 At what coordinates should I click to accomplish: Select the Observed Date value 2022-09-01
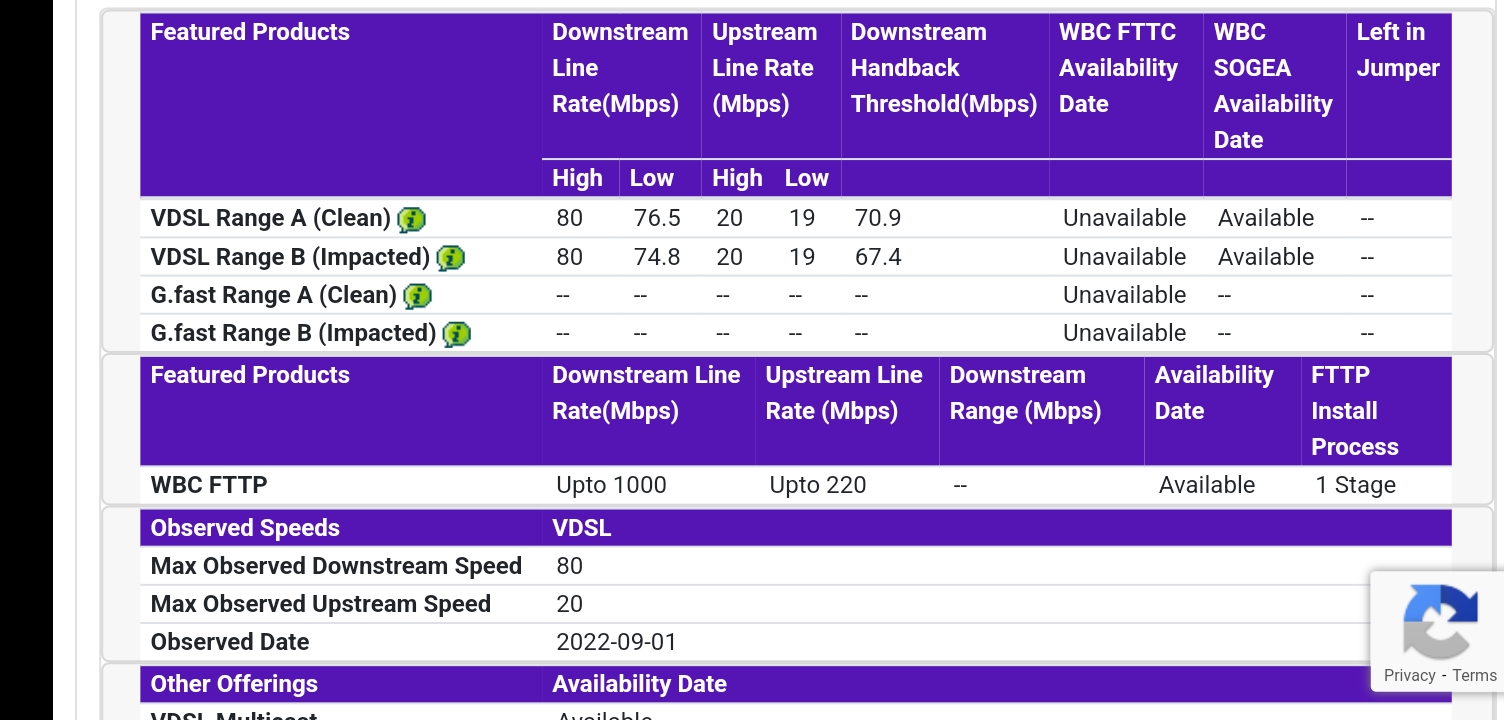tap(616, 641)
